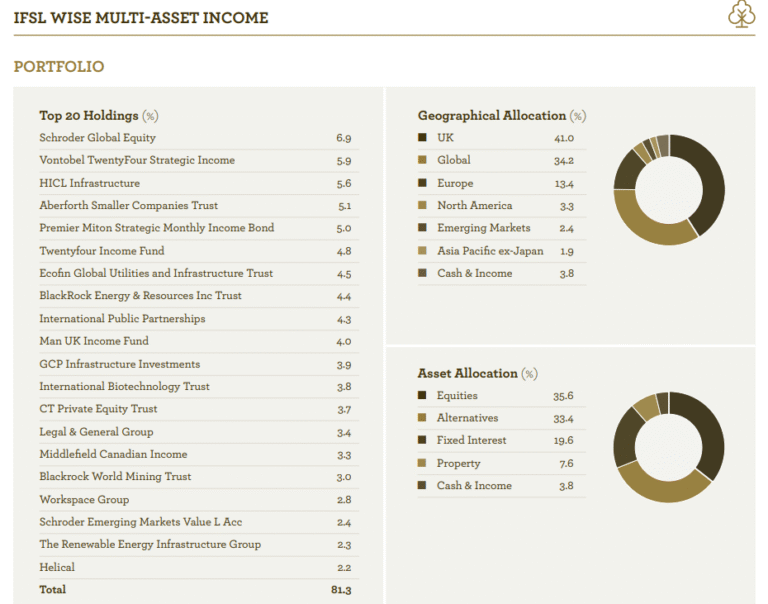Select International Public Partnerships row
768x604 pixels.
tap(199, 319)
